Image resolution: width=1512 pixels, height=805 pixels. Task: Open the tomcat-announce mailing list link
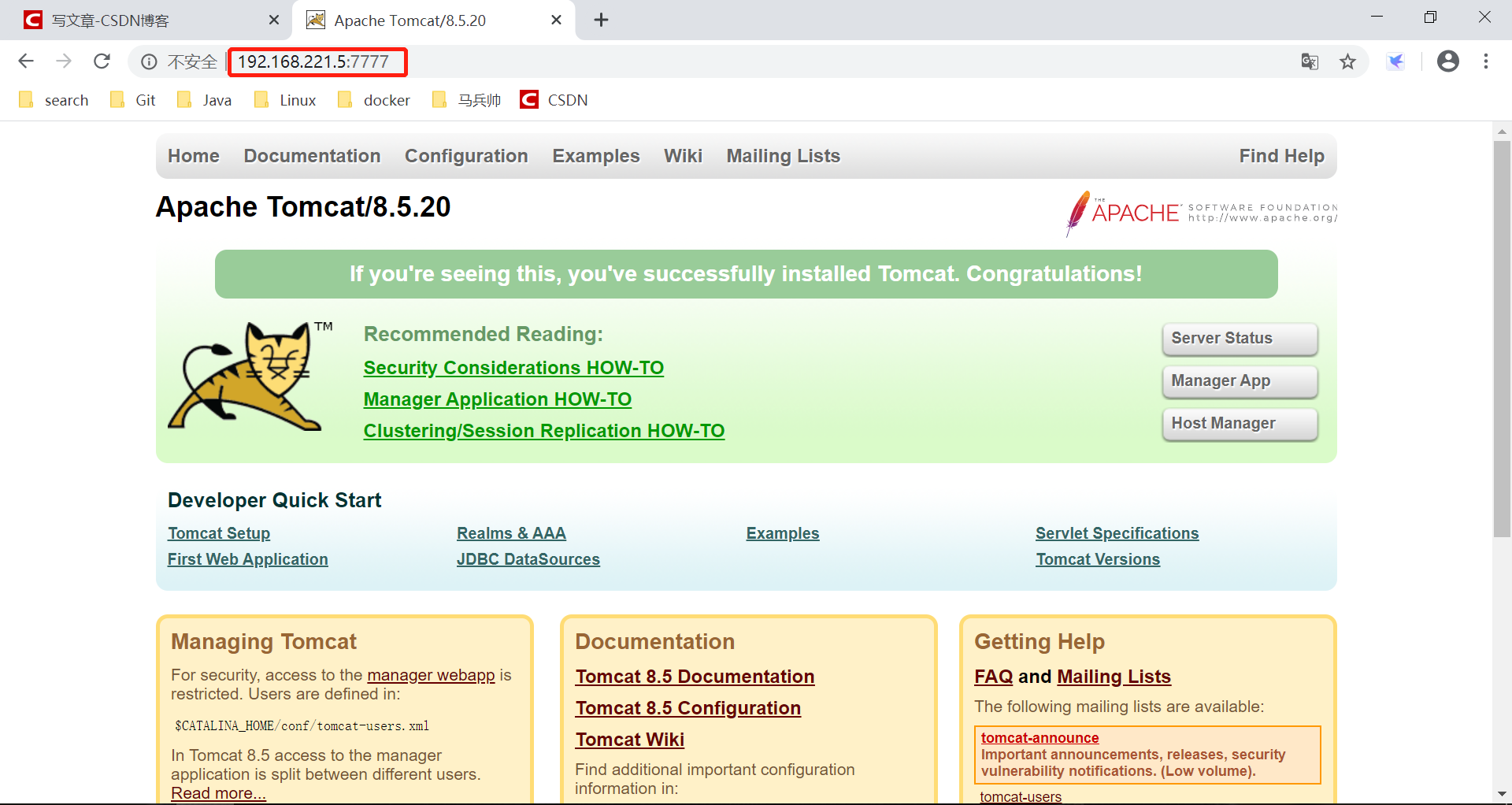click(x=1040, y=738)
